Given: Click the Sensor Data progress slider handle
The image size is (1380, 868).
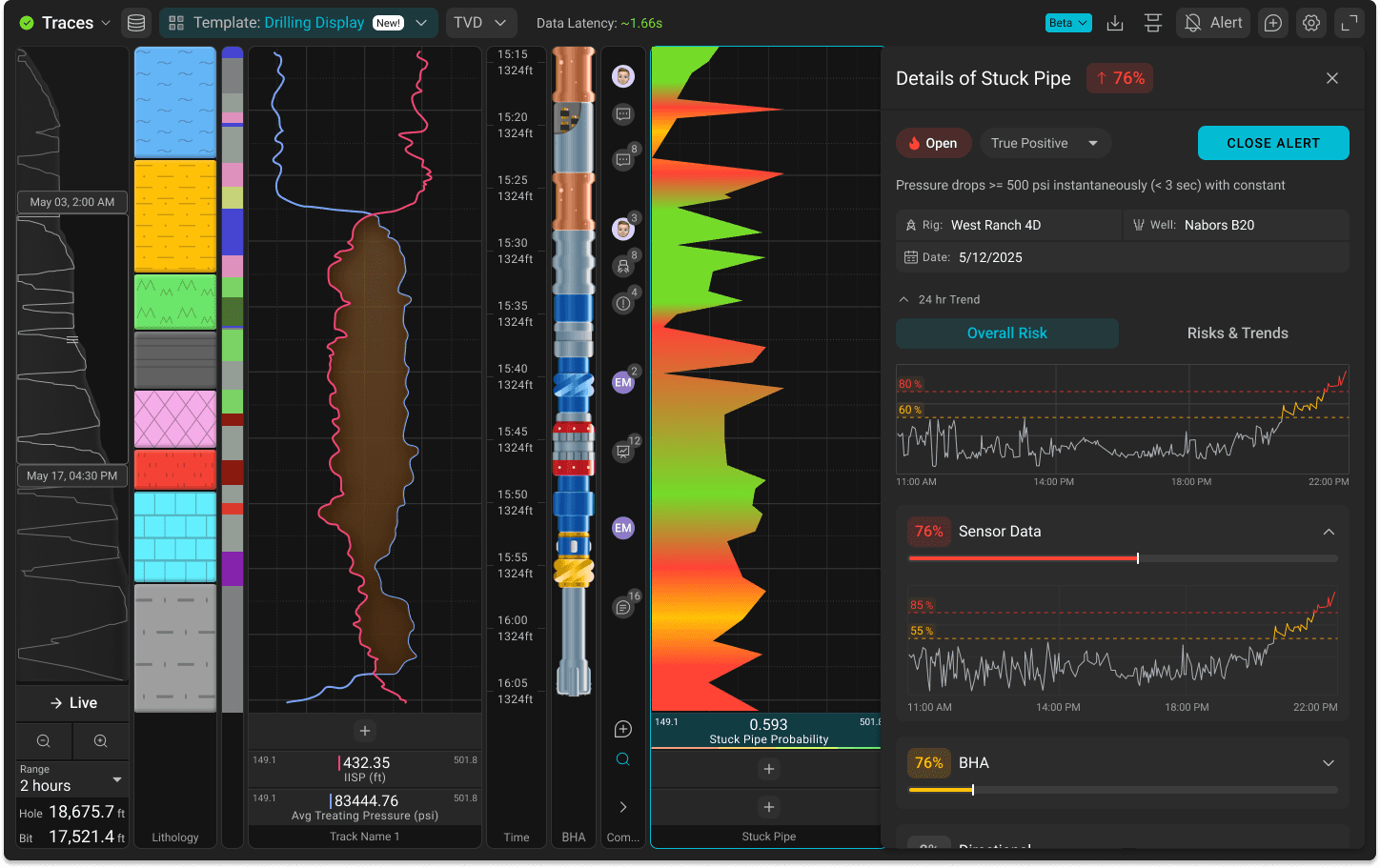Looking at the screenshot, I should tap(1138, 558).
